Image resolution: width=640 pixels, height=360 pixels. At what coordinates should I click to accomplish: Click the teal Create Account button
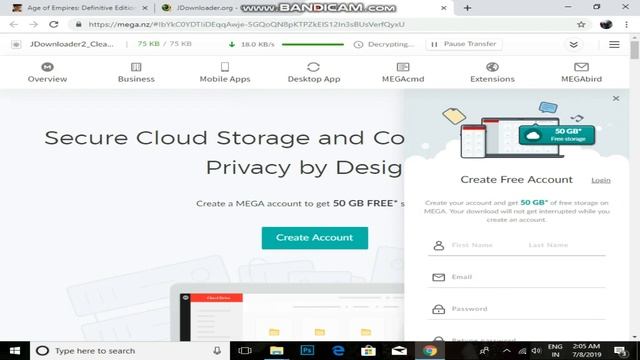pyautogui.click(x=315, y=238)
